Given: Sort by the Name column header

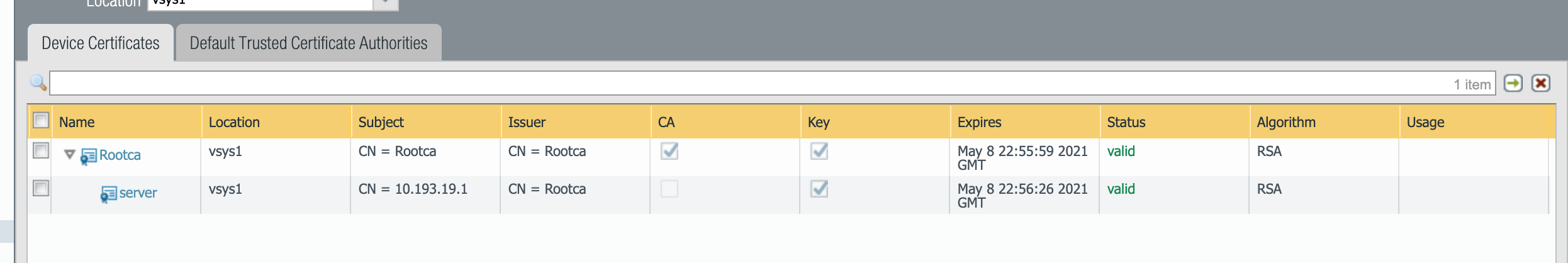Looking at the screenshot, I should (x=77, y=122).
